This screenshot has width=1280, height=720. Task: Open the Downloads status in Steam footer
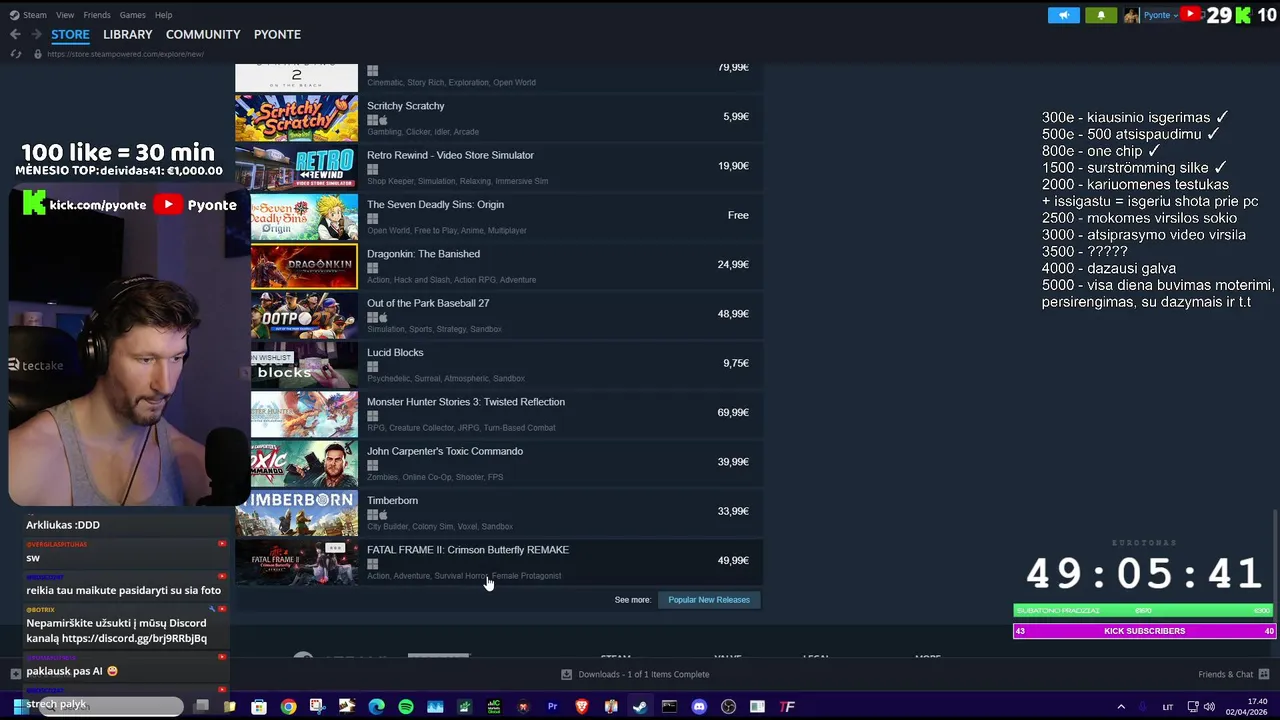tap(644, 674)
